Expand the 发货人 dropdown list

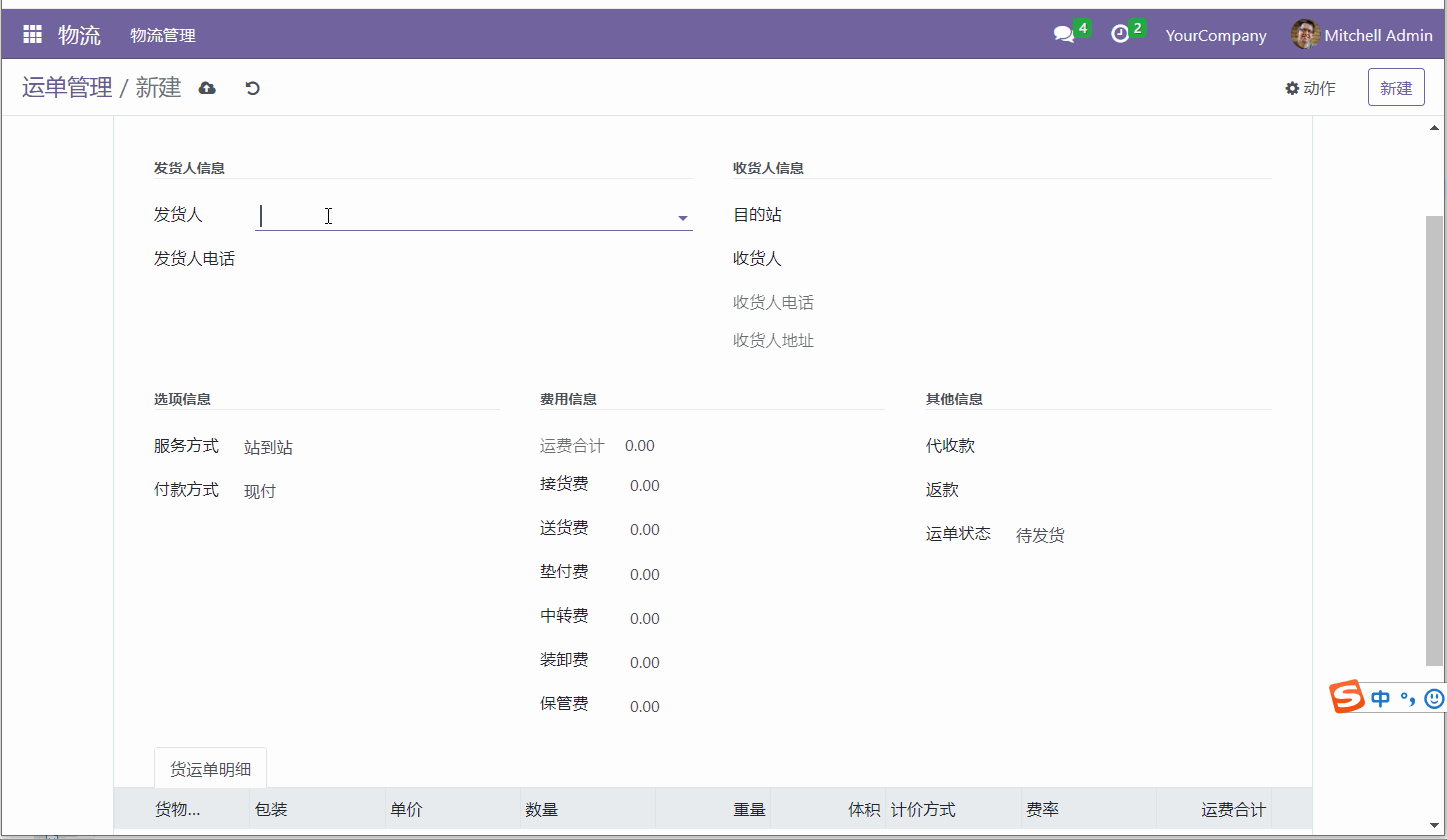click(x=683, y=216)
